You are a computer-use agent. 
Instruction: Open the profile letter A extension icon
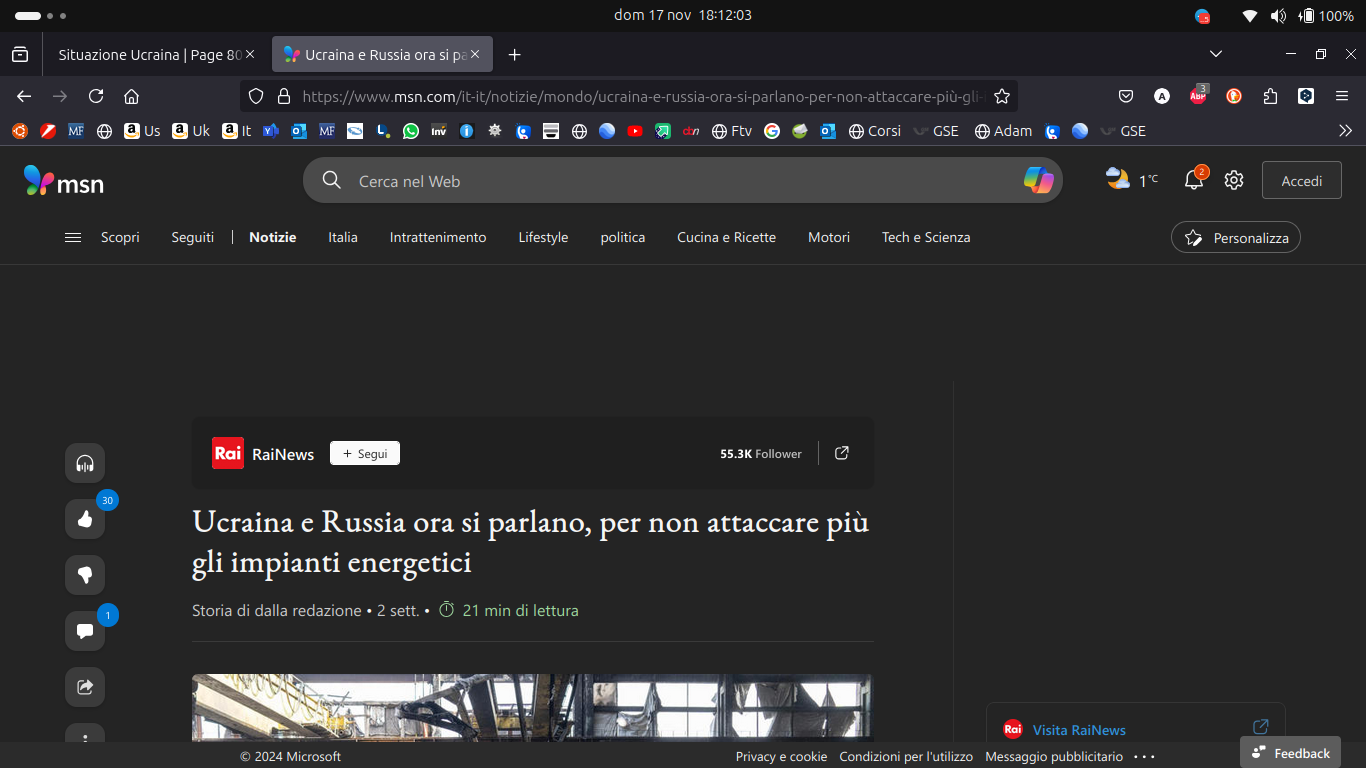tap(1162, 96)
